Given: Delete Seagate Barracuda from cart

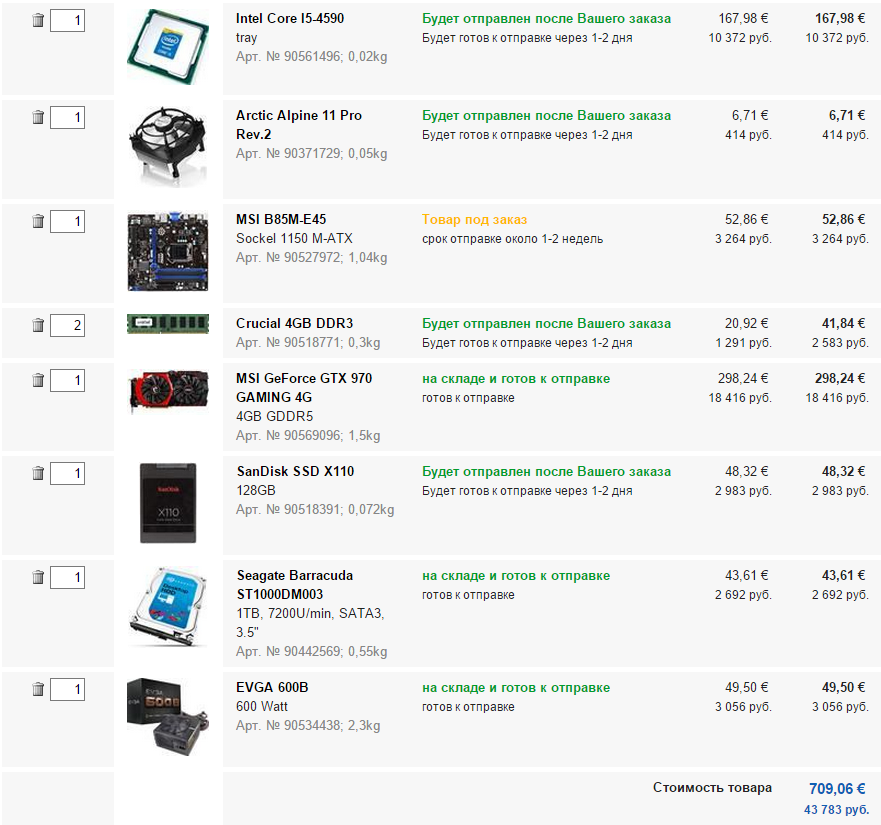Looking at the screenshot, I should pyautogui.click(x=38, y=577).
